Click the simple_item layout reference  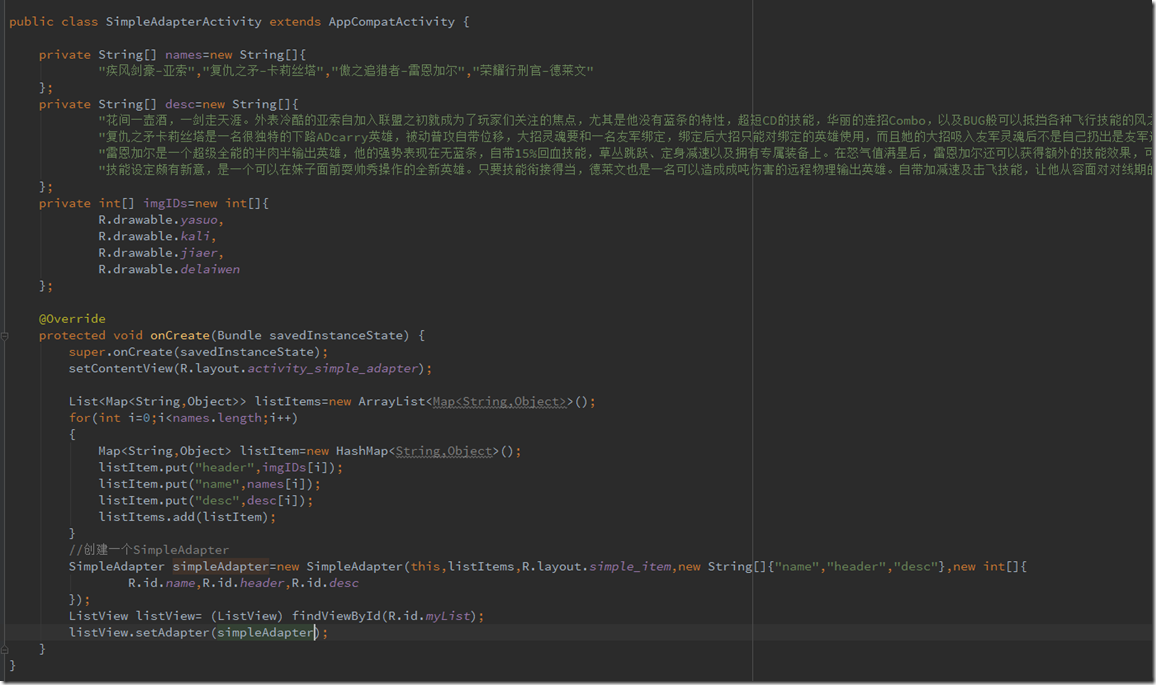pyautogui.click(x=629, y=566)
